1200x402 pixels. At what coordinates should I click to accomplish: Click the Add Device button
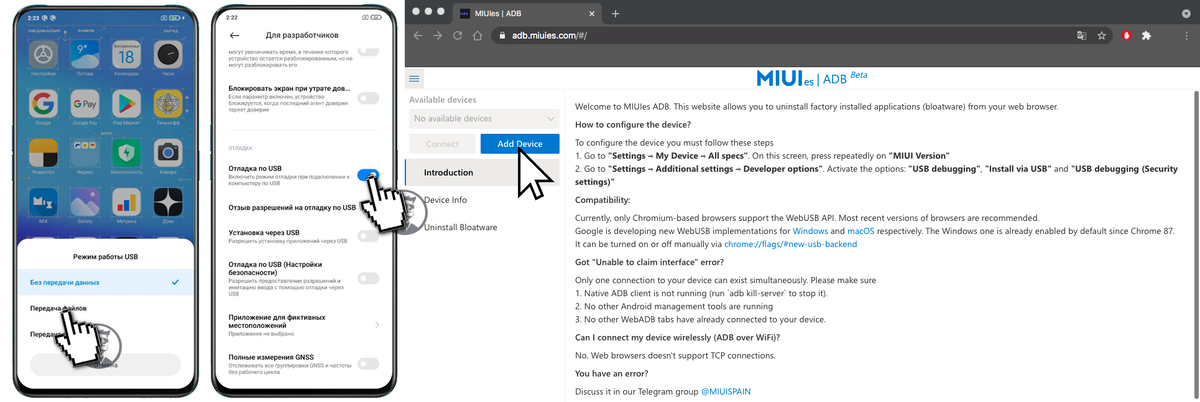519,144
